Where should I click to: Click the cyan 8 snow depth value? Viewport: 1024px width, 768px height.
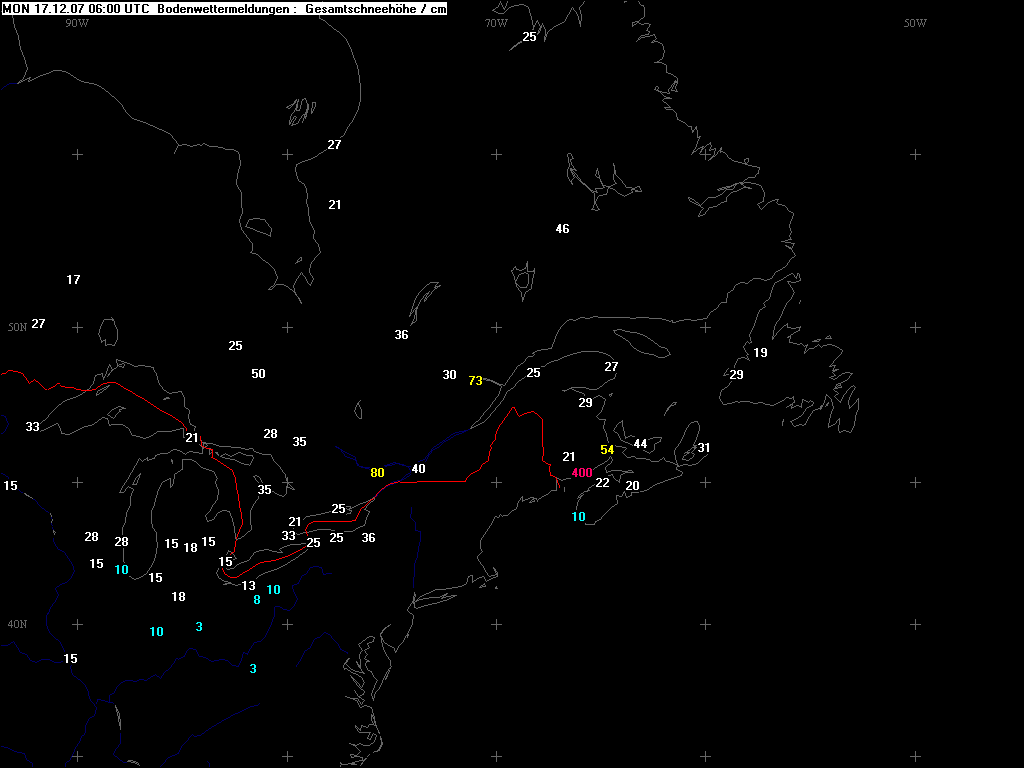pyautogui.click(x=257, y=600)
